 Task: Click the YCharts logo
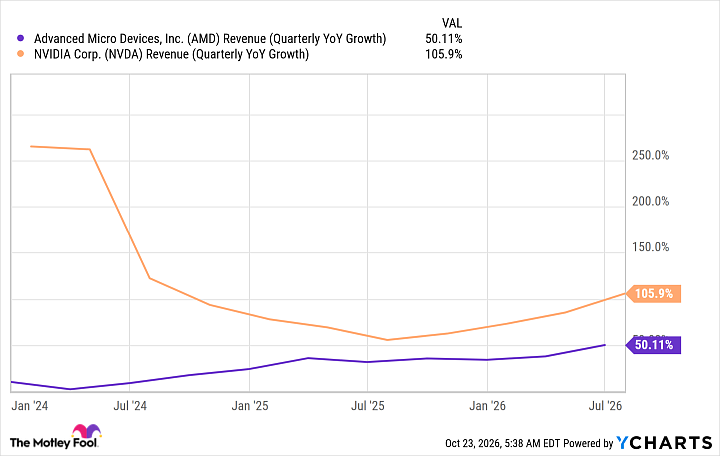click(x=664, y=443)
